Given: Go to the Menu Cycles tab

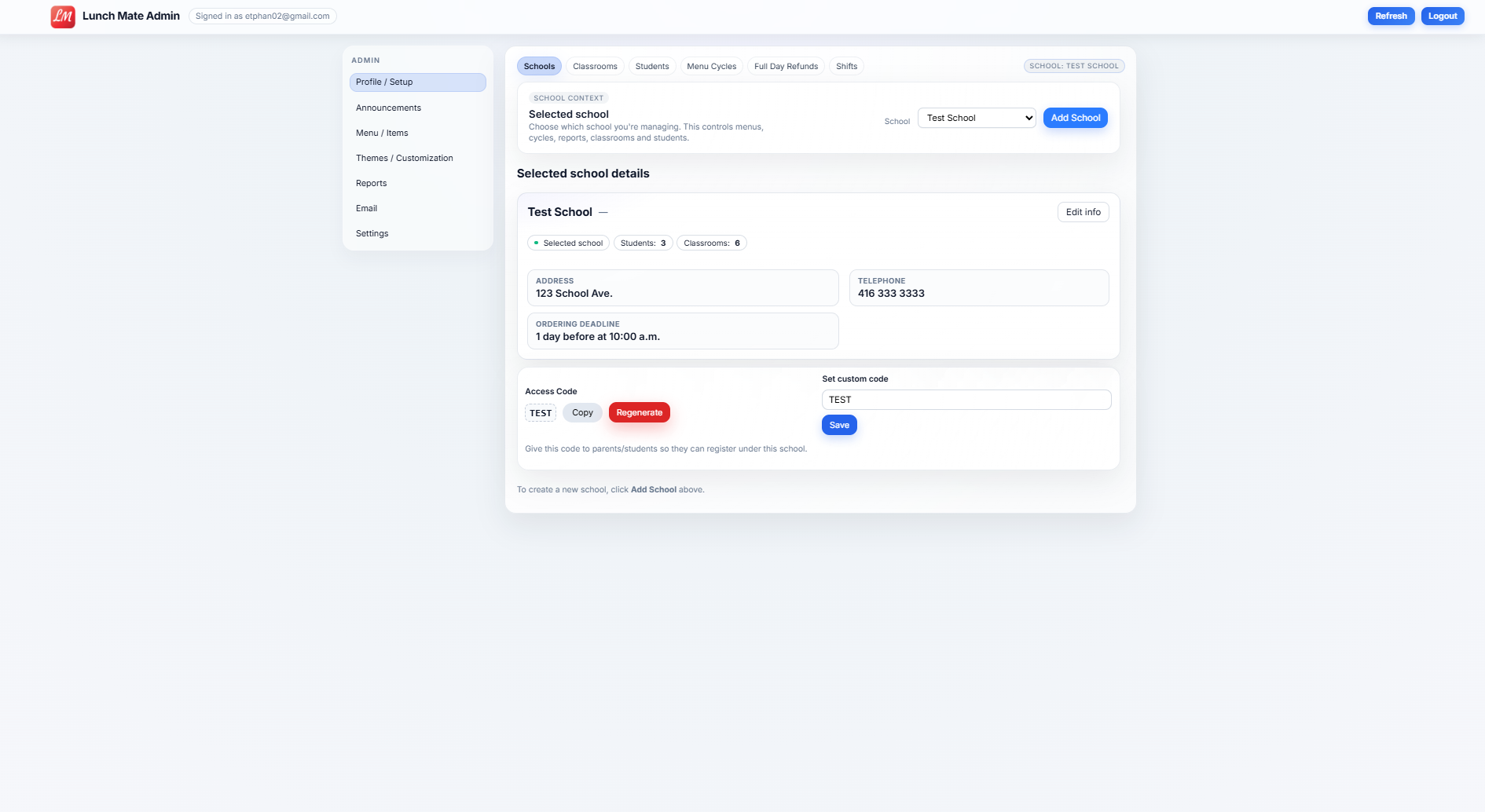Looking at the screenshot, I should (x=711, y=67).
